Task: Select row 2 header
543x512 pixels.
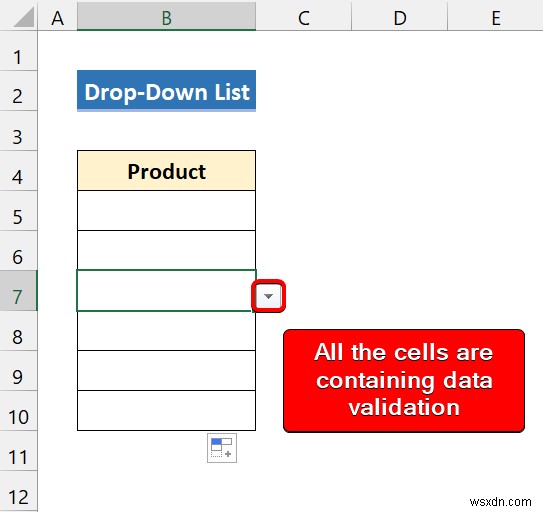Action: click(x=18, y=91)
